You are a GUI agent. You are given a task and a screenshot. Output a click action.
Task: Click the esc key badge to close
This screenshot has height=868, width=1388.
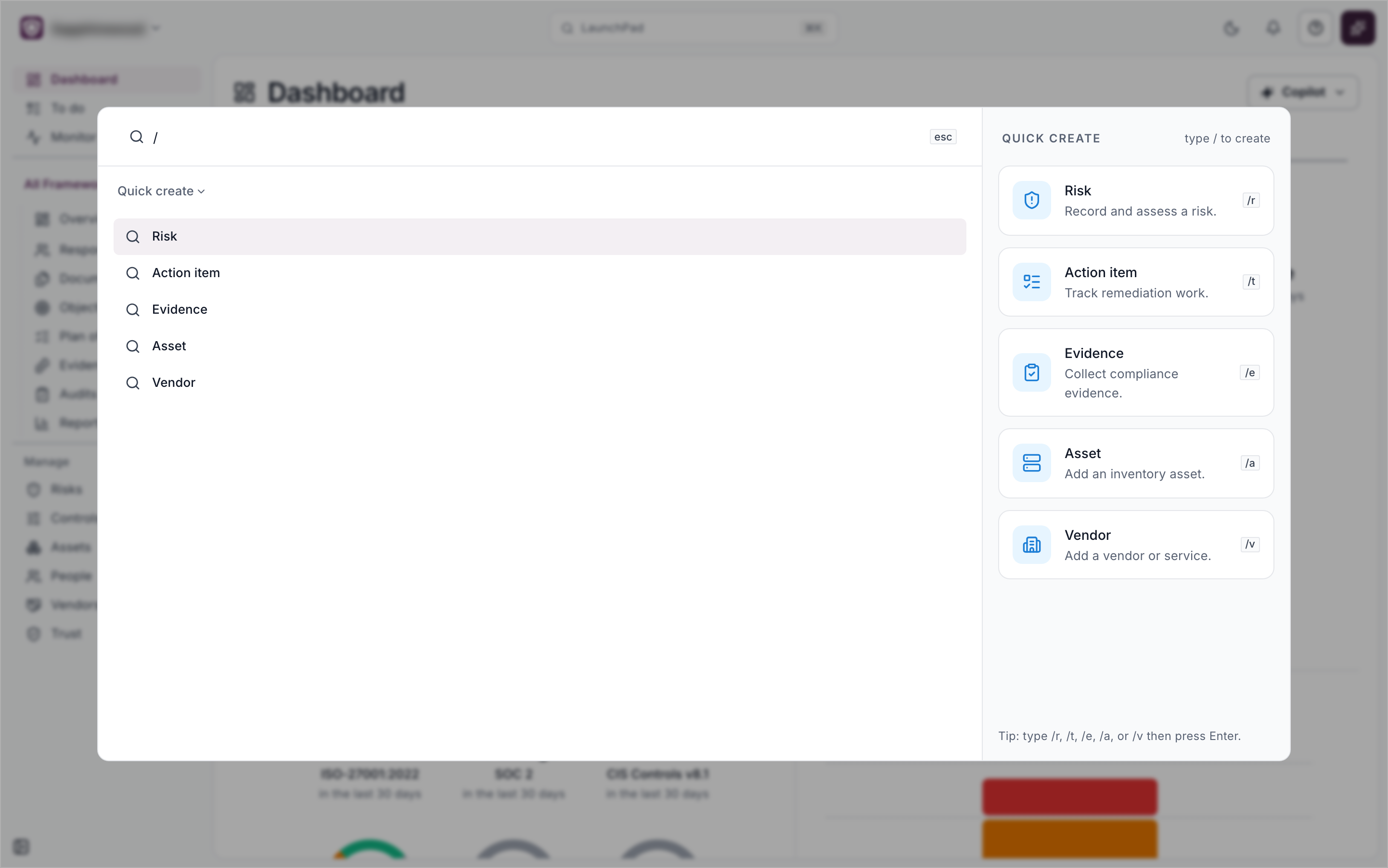[943, 137]
